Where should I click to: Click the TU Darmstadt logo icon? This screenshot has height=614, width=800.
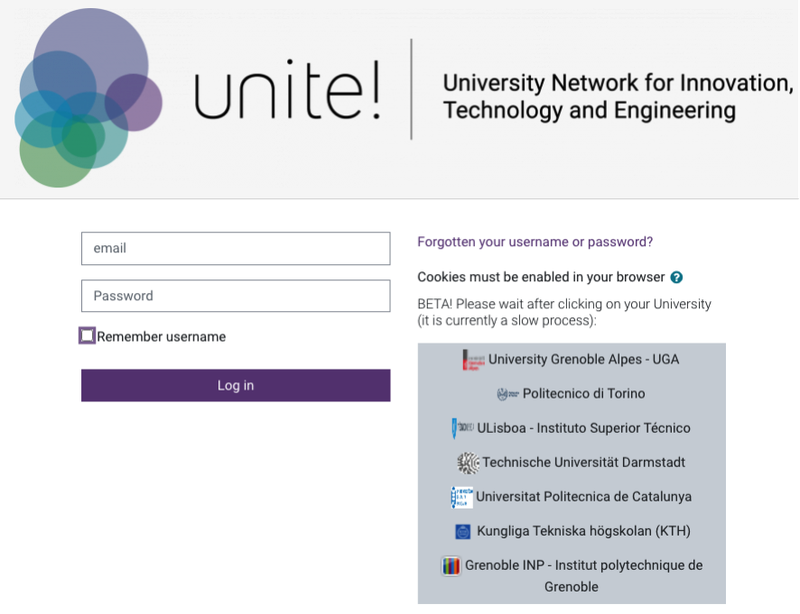(468, 463)
